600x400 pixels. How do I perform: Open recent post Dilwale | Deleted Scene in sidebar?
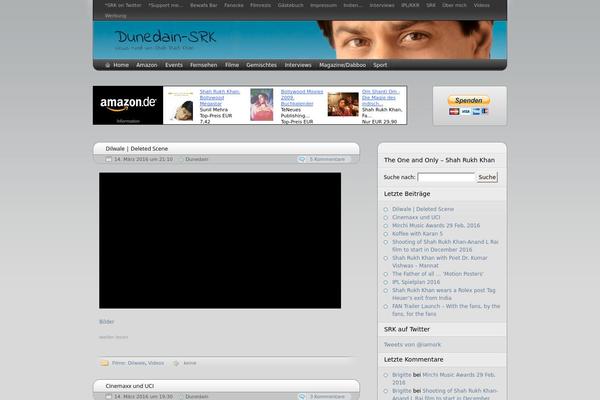[423, 209]
